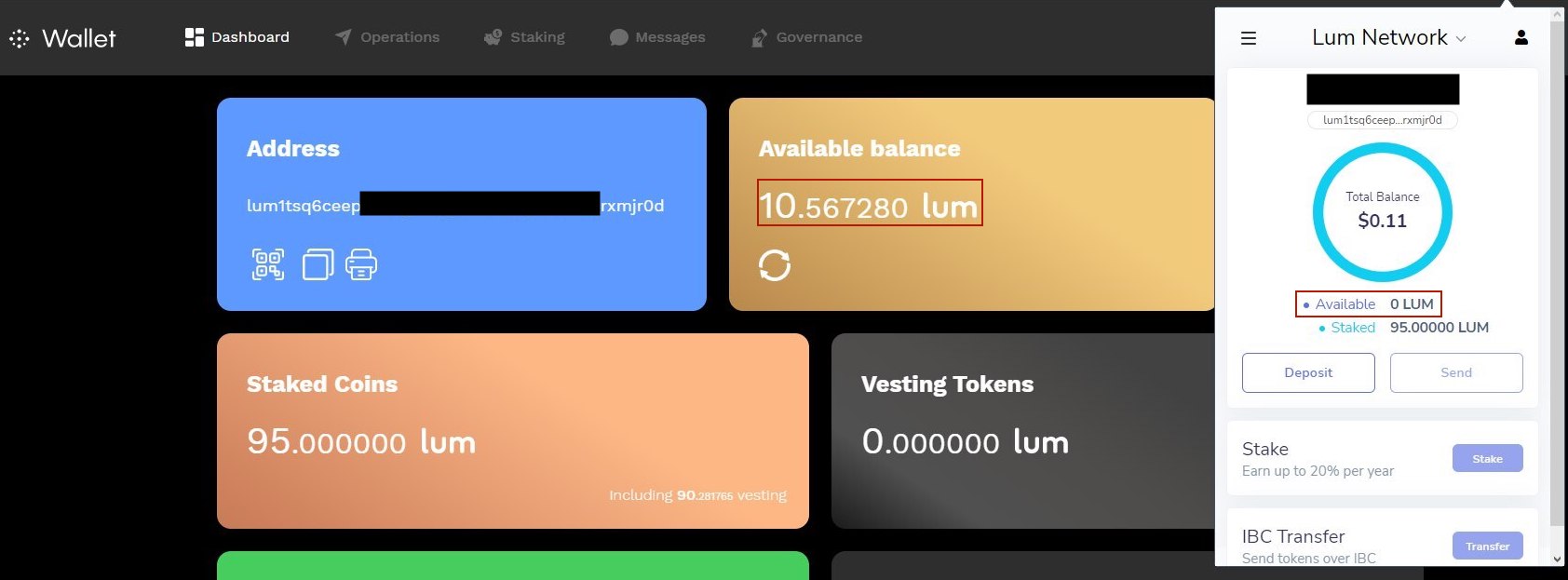Click the Address card heading
1568x580 pixels.
(x=293, y=148)
